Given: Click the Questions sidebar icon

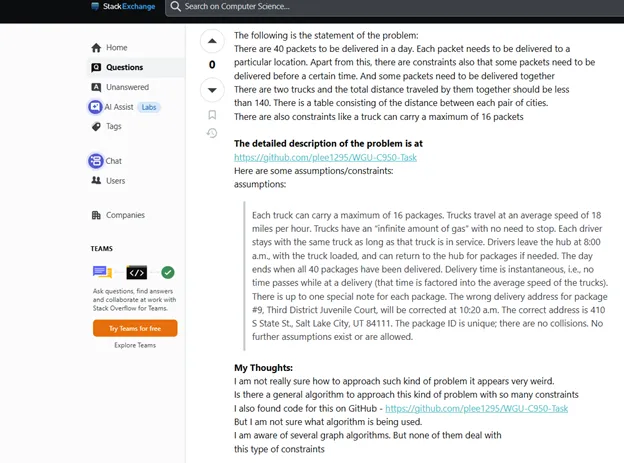Looking at the screenshot, I should [96, 67].
